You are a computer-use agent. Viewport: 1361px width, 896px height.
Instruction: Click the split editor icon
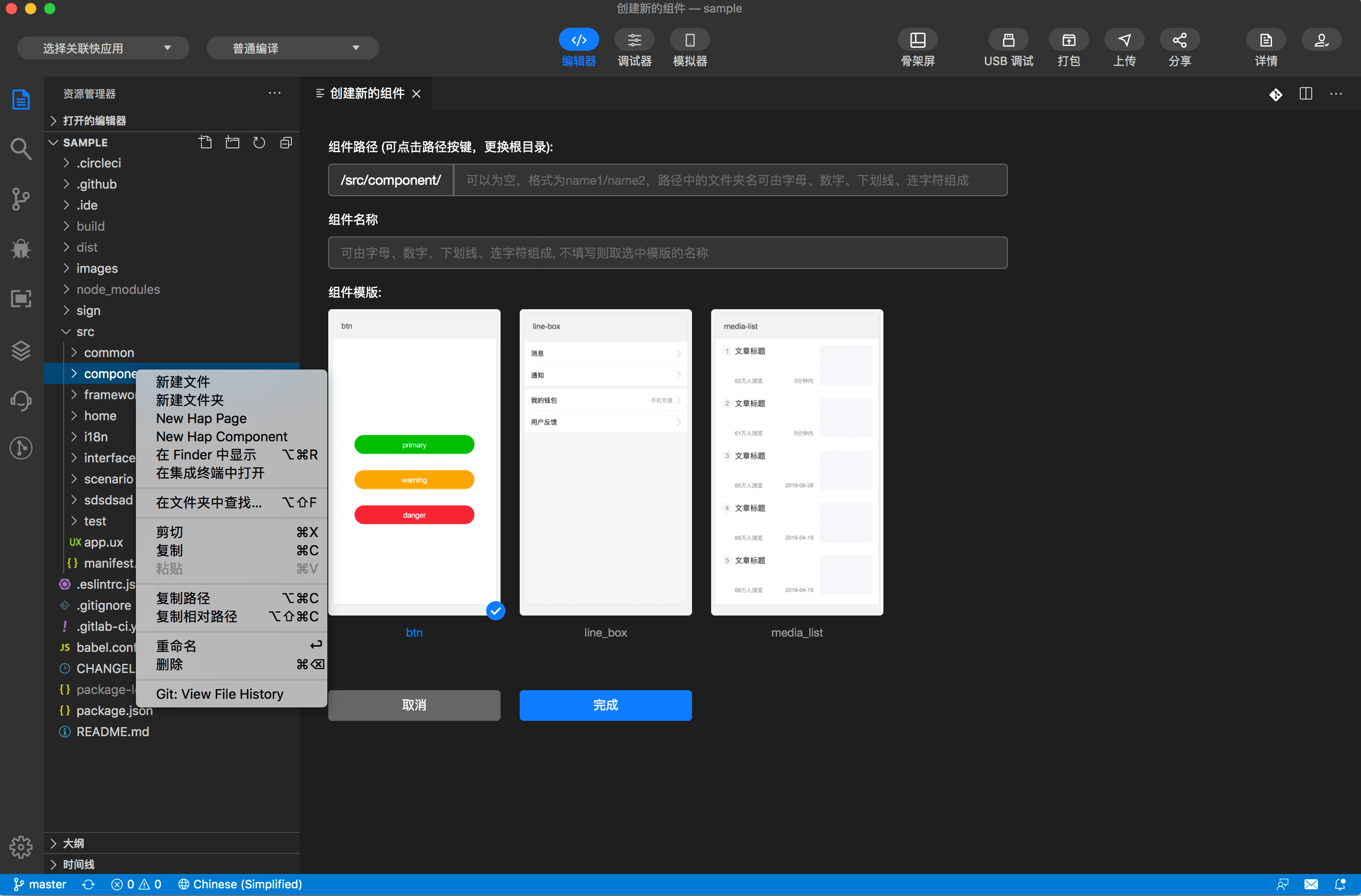1305,94
